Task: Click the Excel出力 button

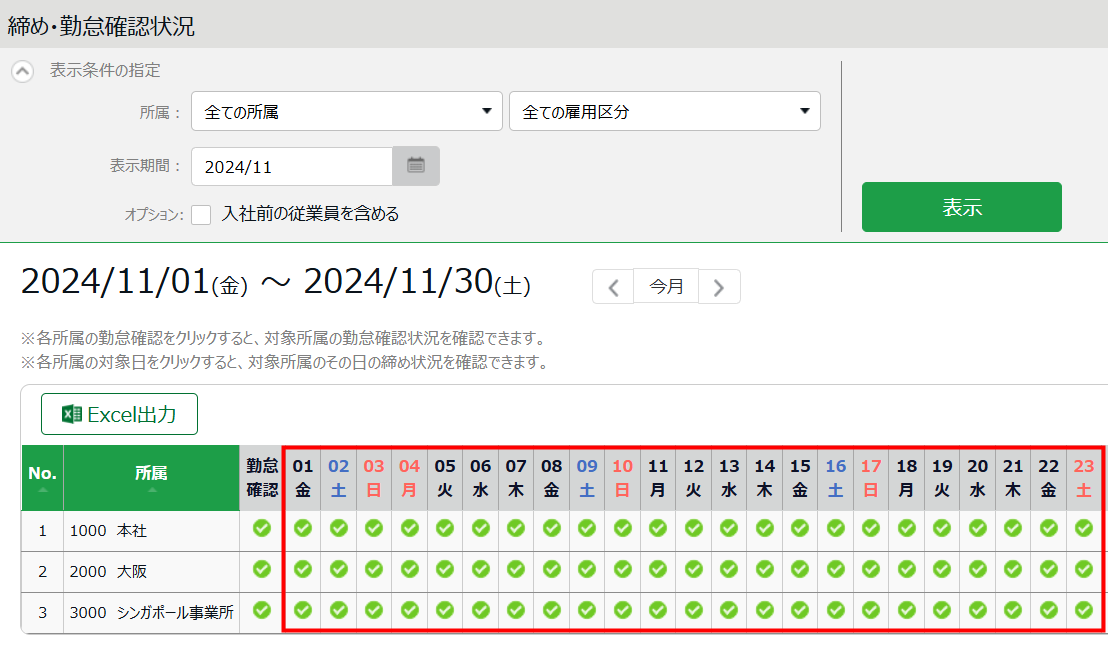Action: point(119,414)
